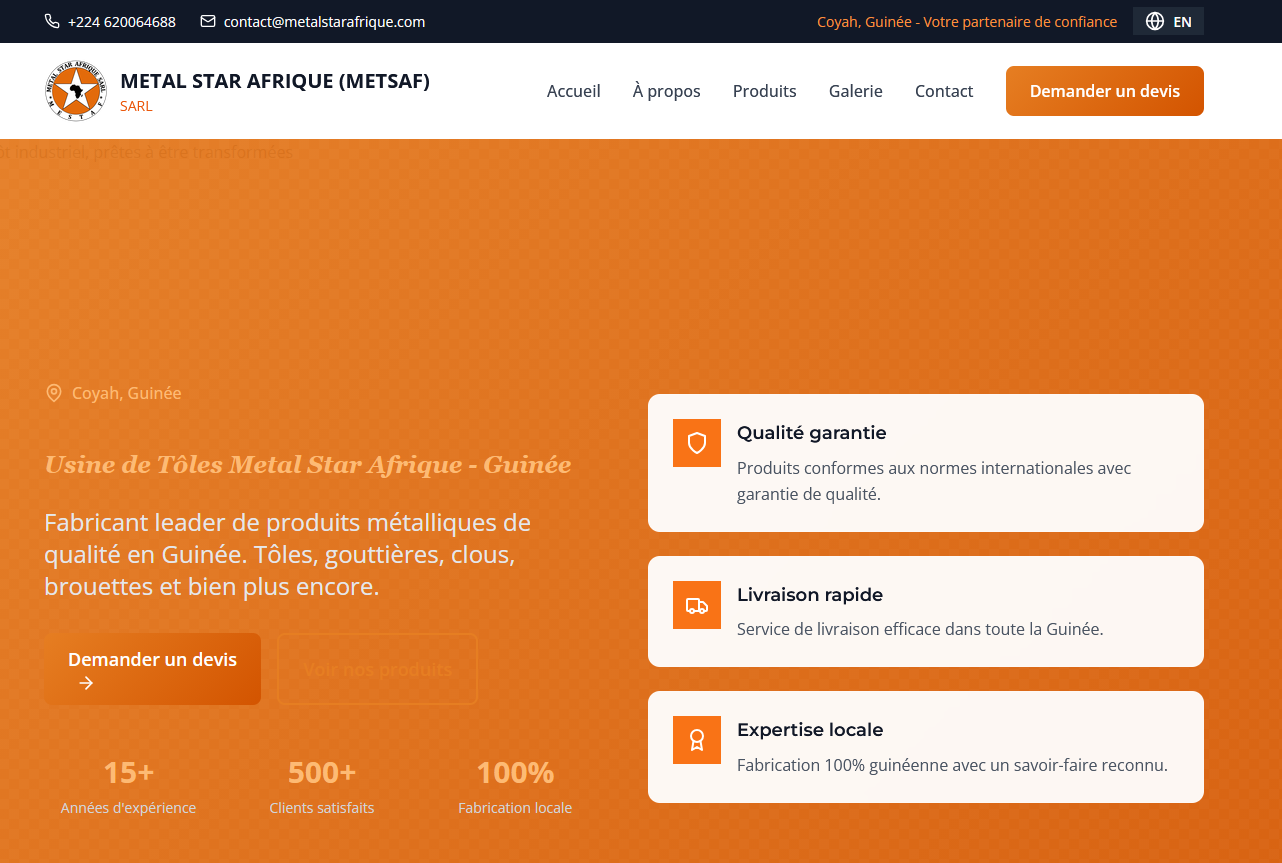Click the award ribbon icon on Expertise locale
The image size is (1282, 863).
697,740
